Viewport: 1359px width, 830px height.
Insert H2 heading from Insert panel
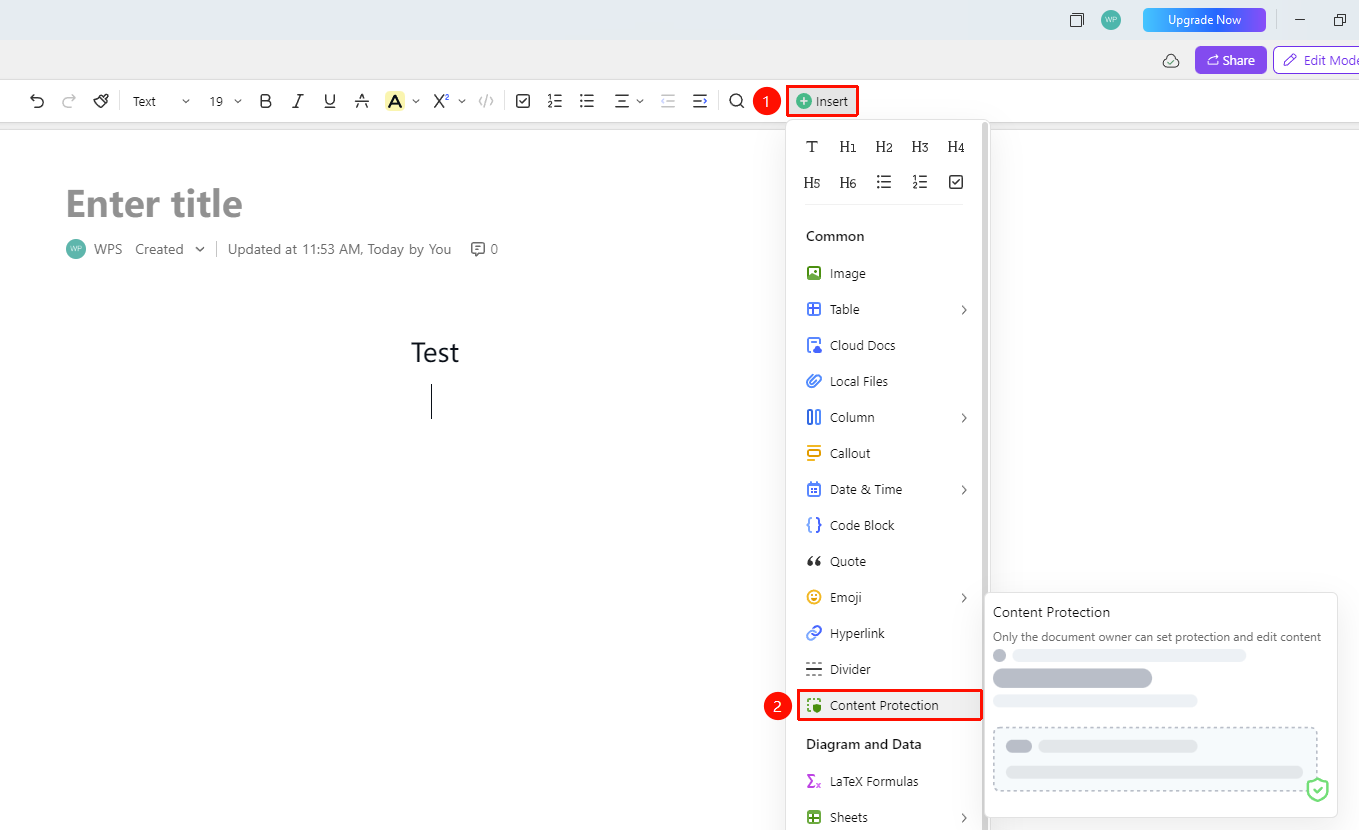pos(884,147)
